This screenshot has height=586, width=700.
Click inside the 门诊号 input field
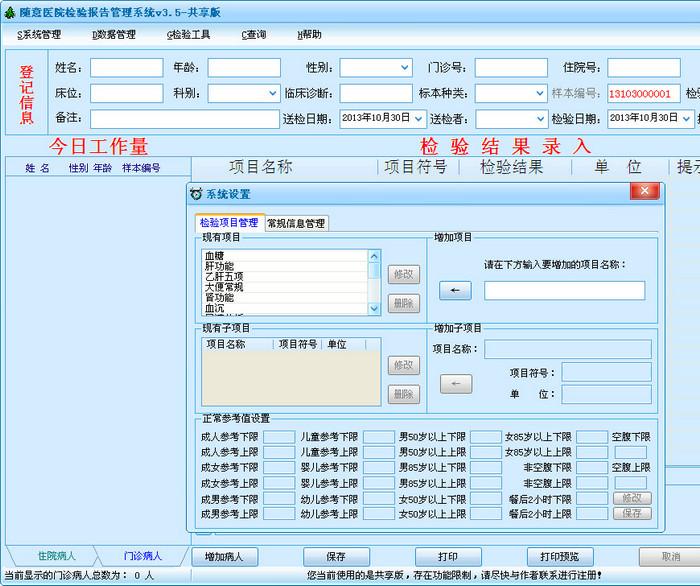(511, 68)
